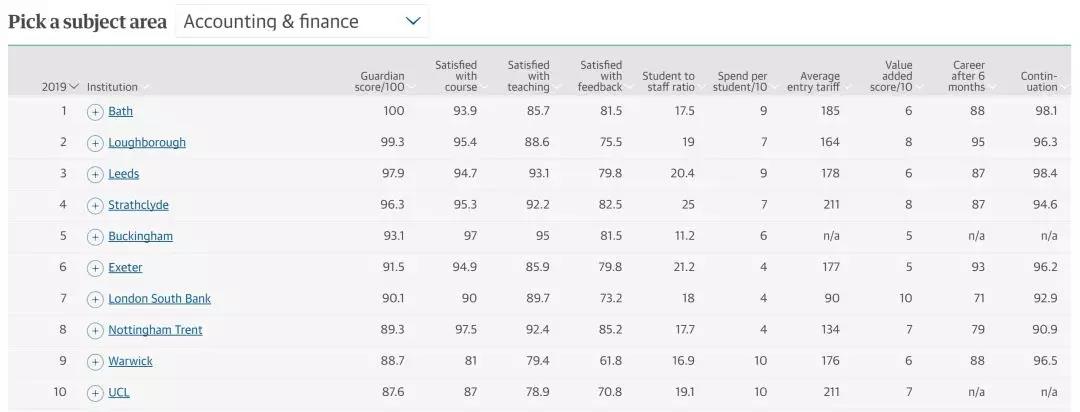Viewport: 1080px width, 412px height.
Task: Click plus icon beside Leeds
Action: (95, 174)
